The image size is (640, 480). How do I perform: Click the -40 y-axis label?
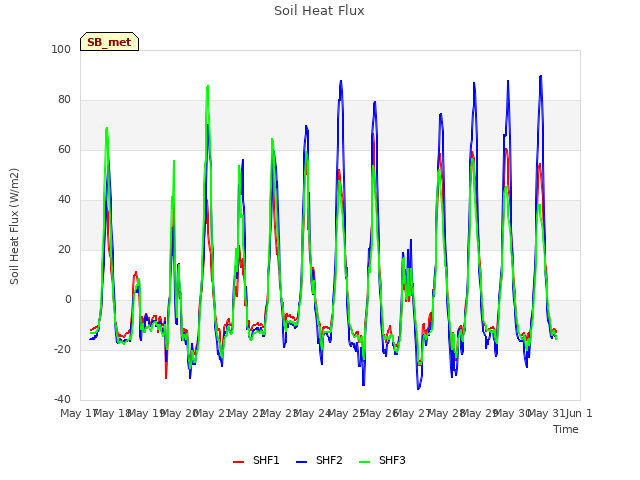tap(62, 399)
